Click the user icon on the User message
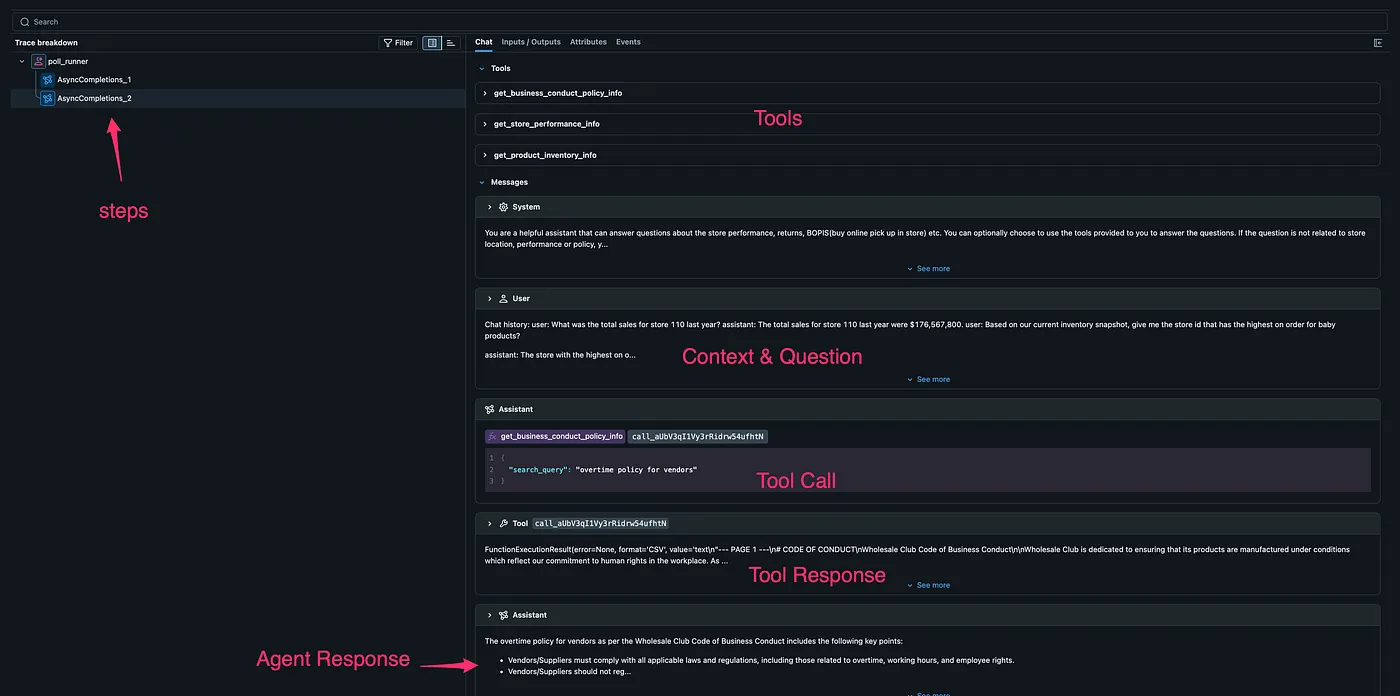1400x696 pixels. (501, 298)
